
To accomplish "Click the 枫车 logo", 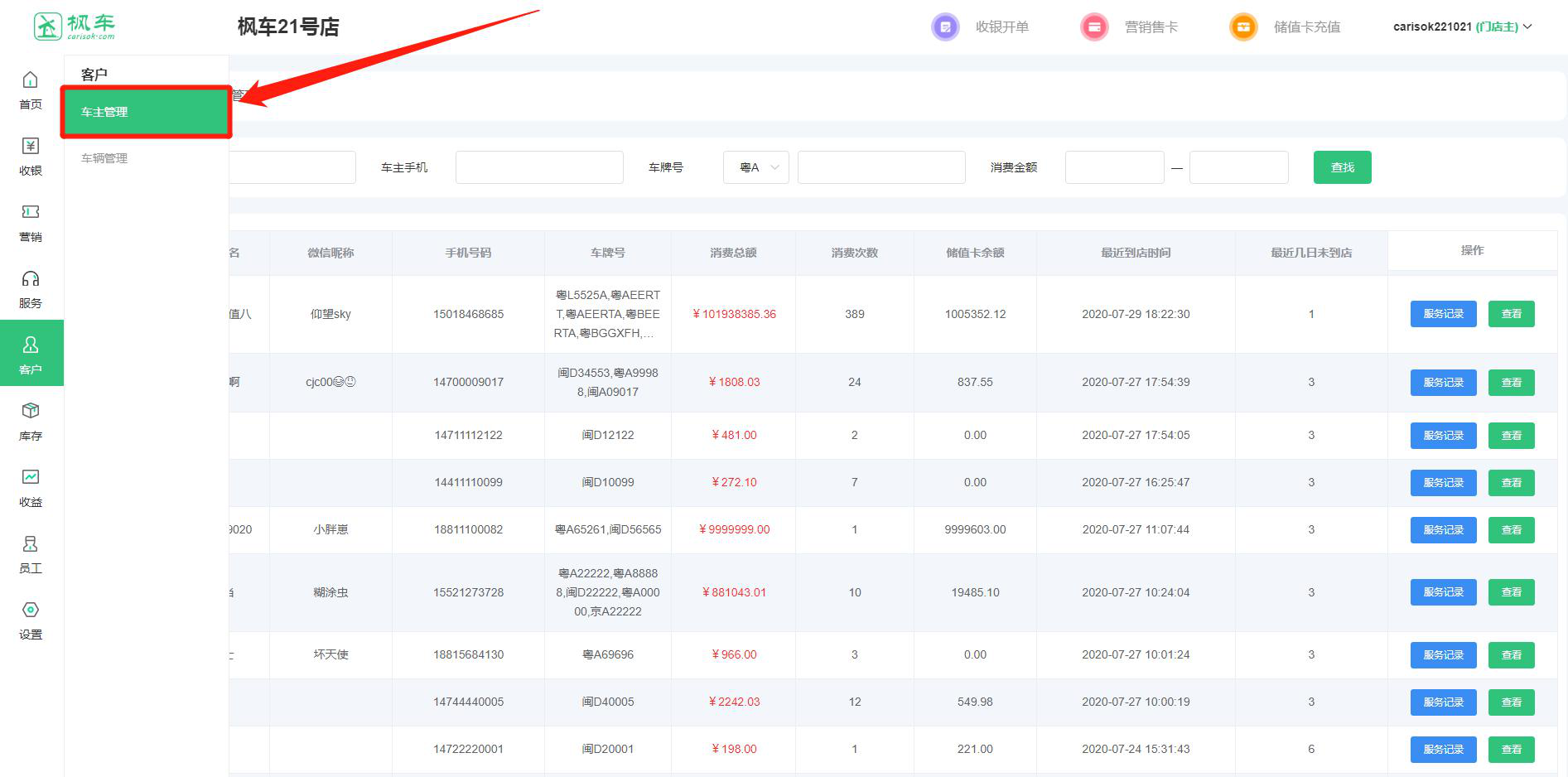I will tap(74, 27).
